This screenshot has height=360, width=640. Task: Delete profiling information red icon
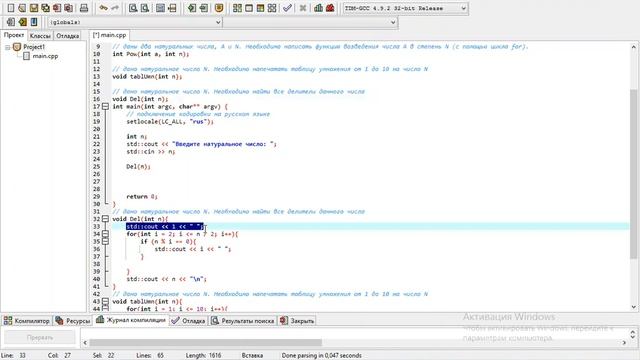330,8
